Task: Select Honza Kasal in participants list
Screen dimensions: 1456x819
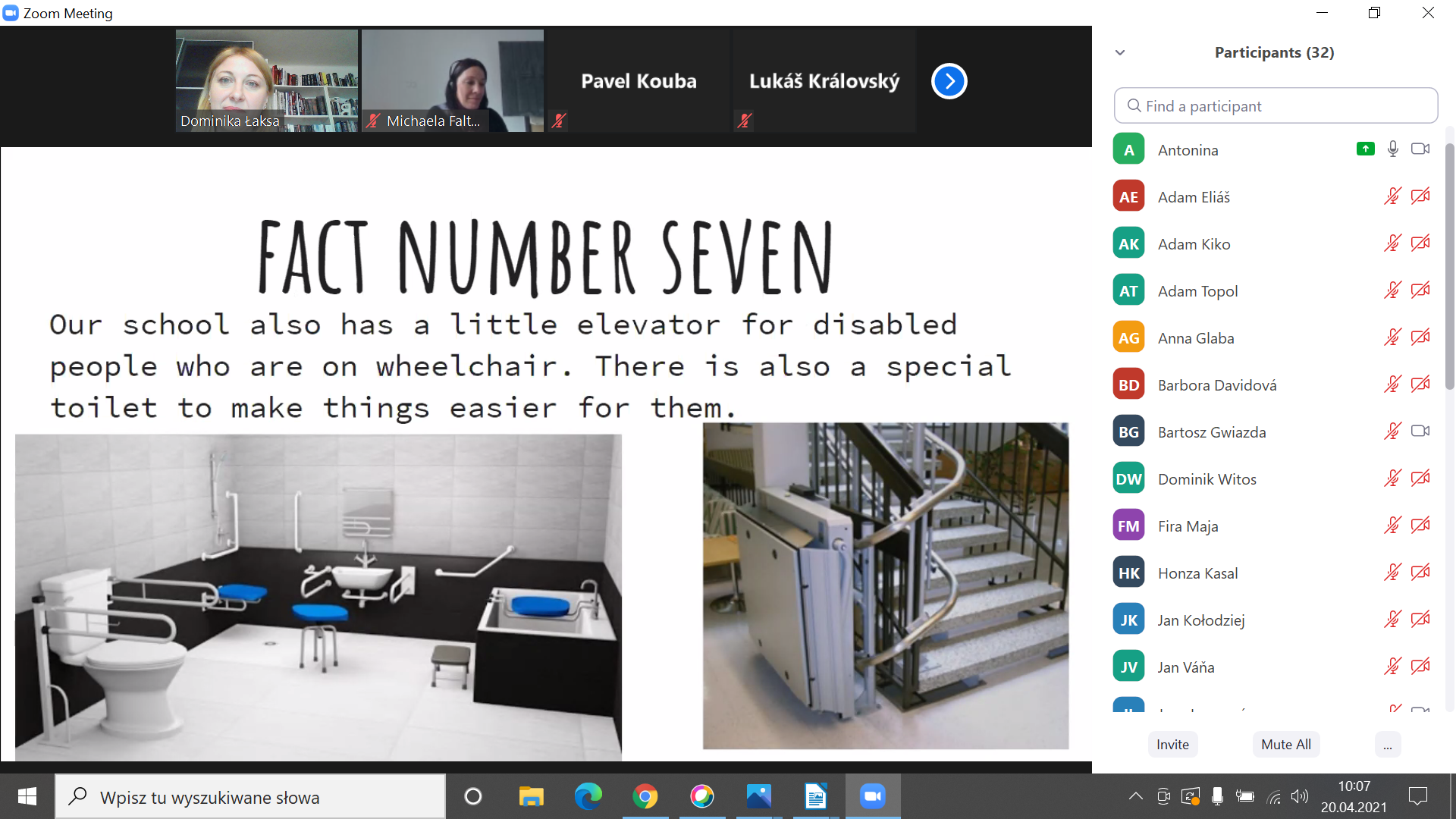Action: click(x=1275, y=573)
